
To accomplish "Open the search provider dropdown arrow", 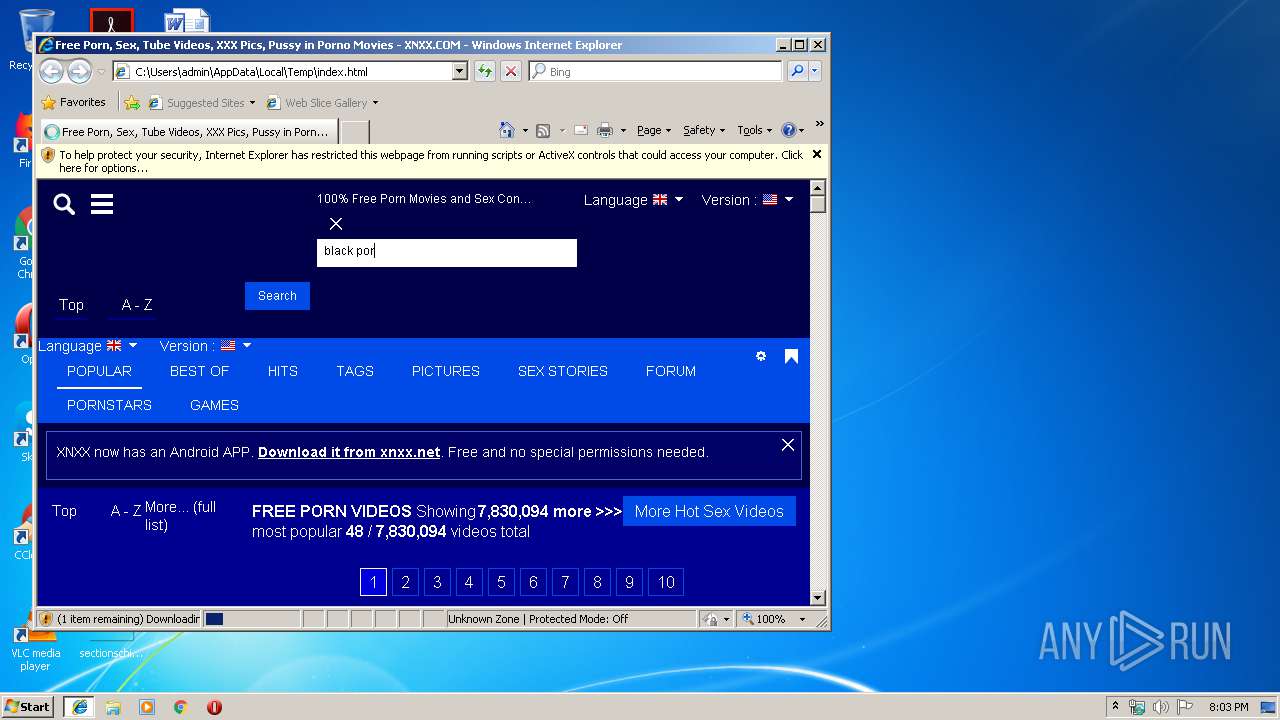I will coord(815,71).
